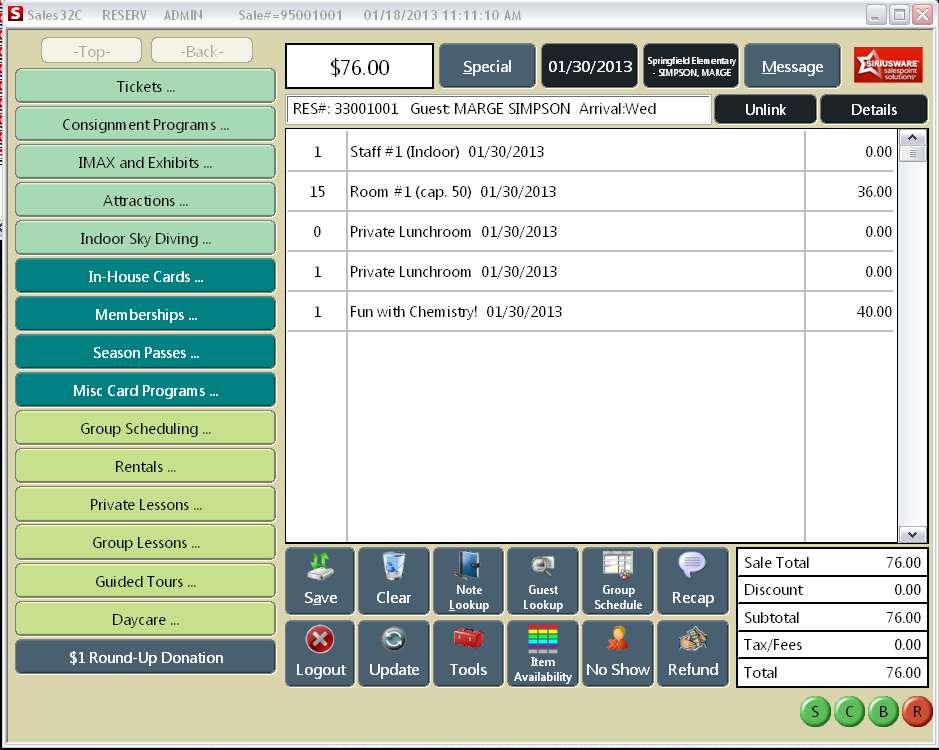Click the Special button

[487, 65]
